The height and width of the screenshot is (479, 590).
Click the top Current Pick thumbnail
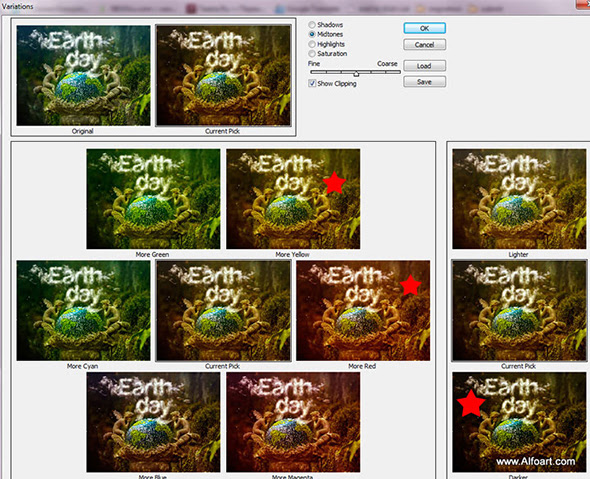224,75
